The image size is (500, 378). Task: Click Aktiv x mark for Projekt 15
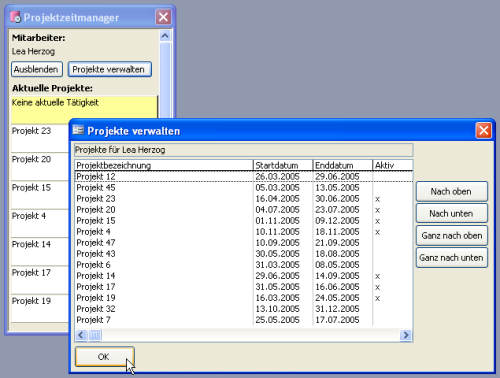pos(377,221)
